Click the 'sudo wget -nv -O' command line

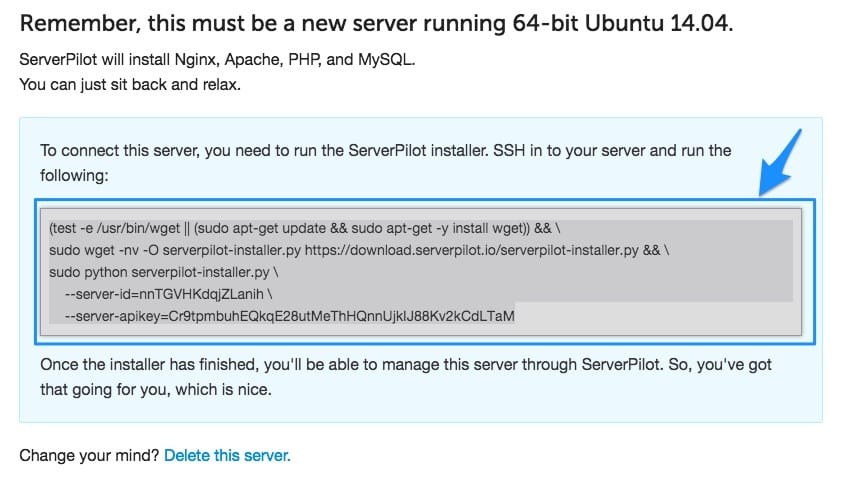359,250
